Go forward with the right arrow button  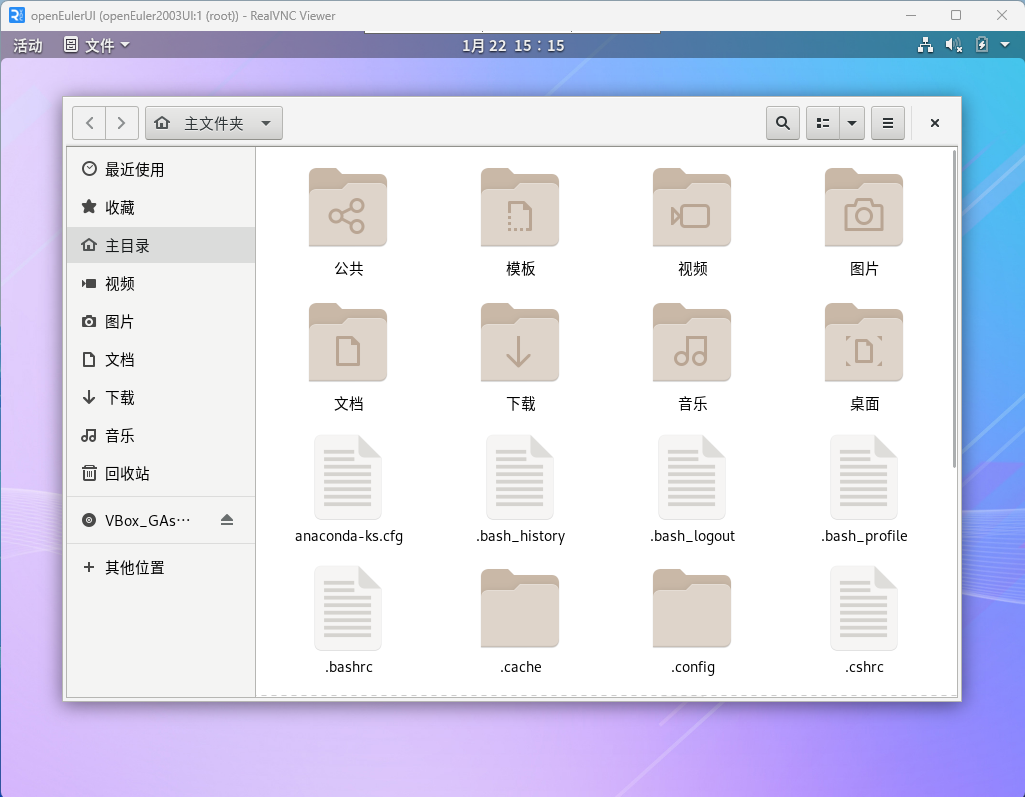[x=122, y=123]
